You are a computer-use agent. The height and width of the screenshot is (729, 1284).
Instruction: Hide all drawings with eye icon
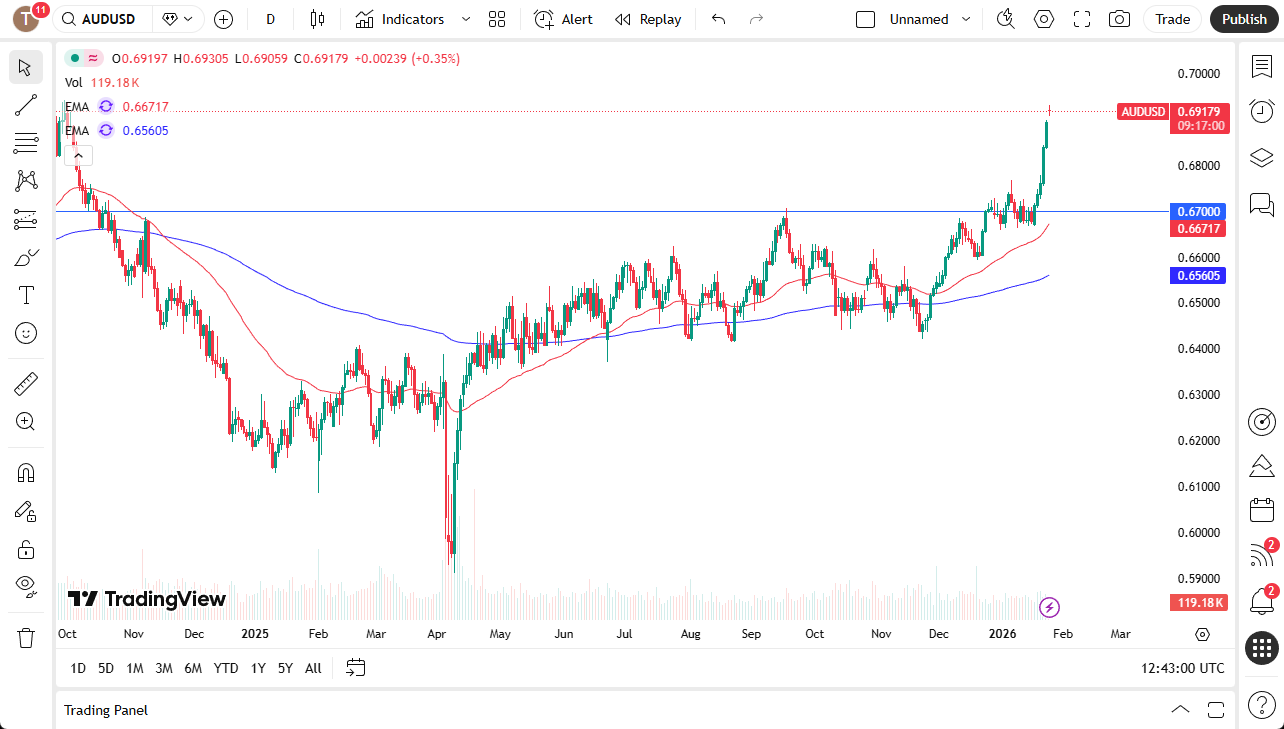pos(25,585)
